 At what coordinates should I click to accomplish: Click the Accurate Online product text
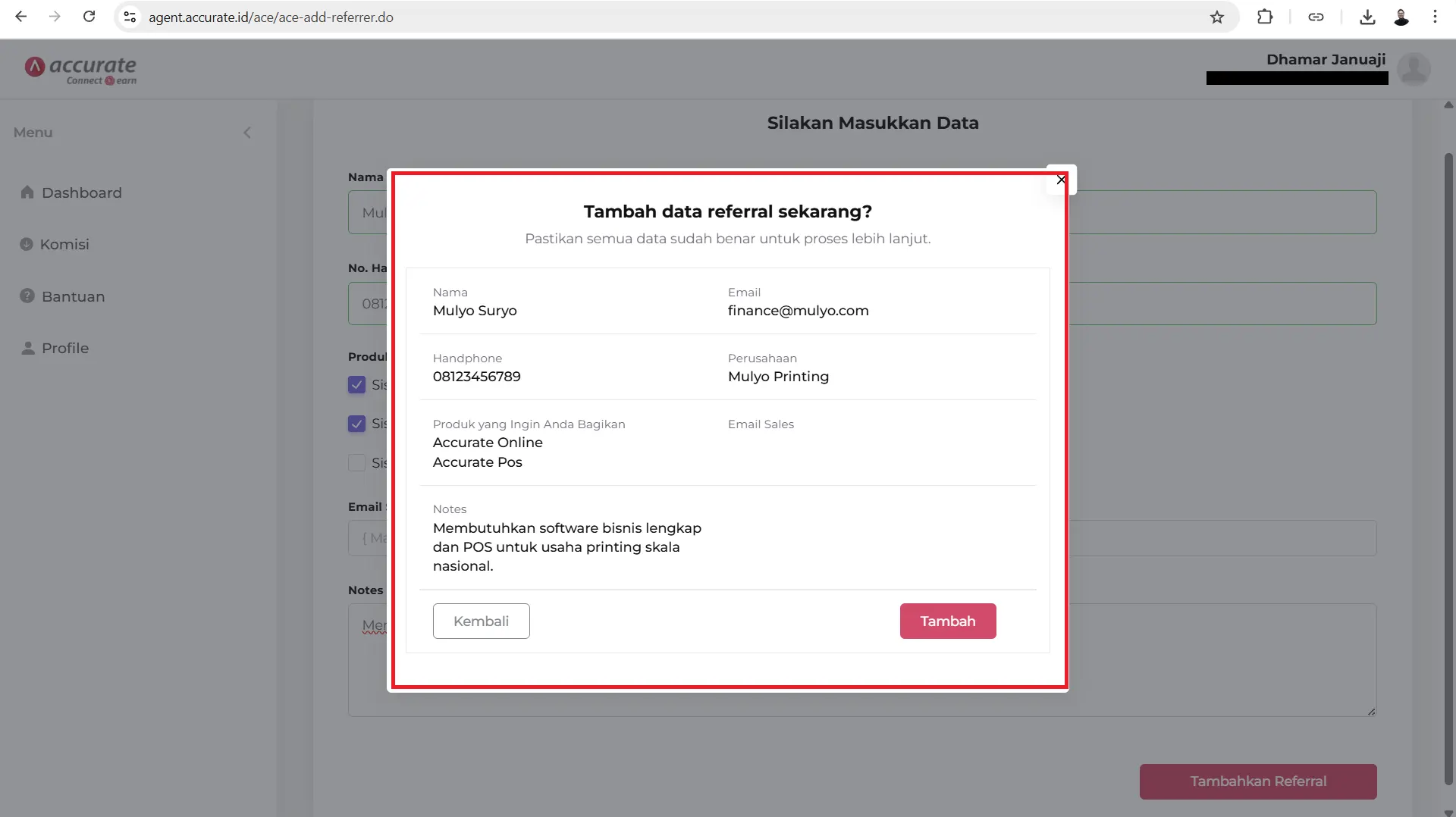[488, 443]
